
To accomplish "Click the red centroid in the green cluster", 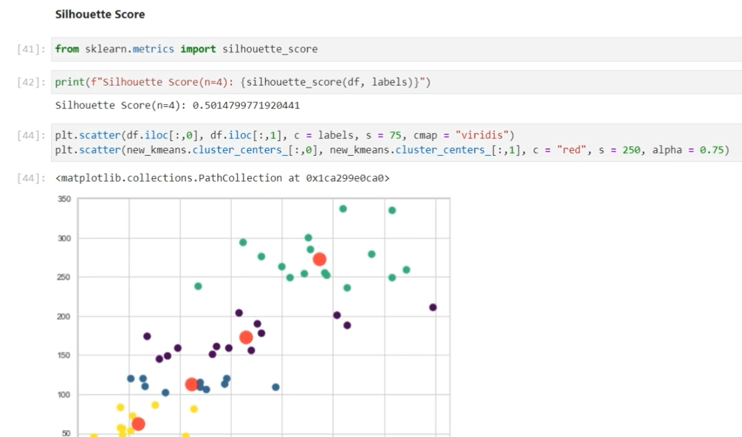I will (320, 260).
